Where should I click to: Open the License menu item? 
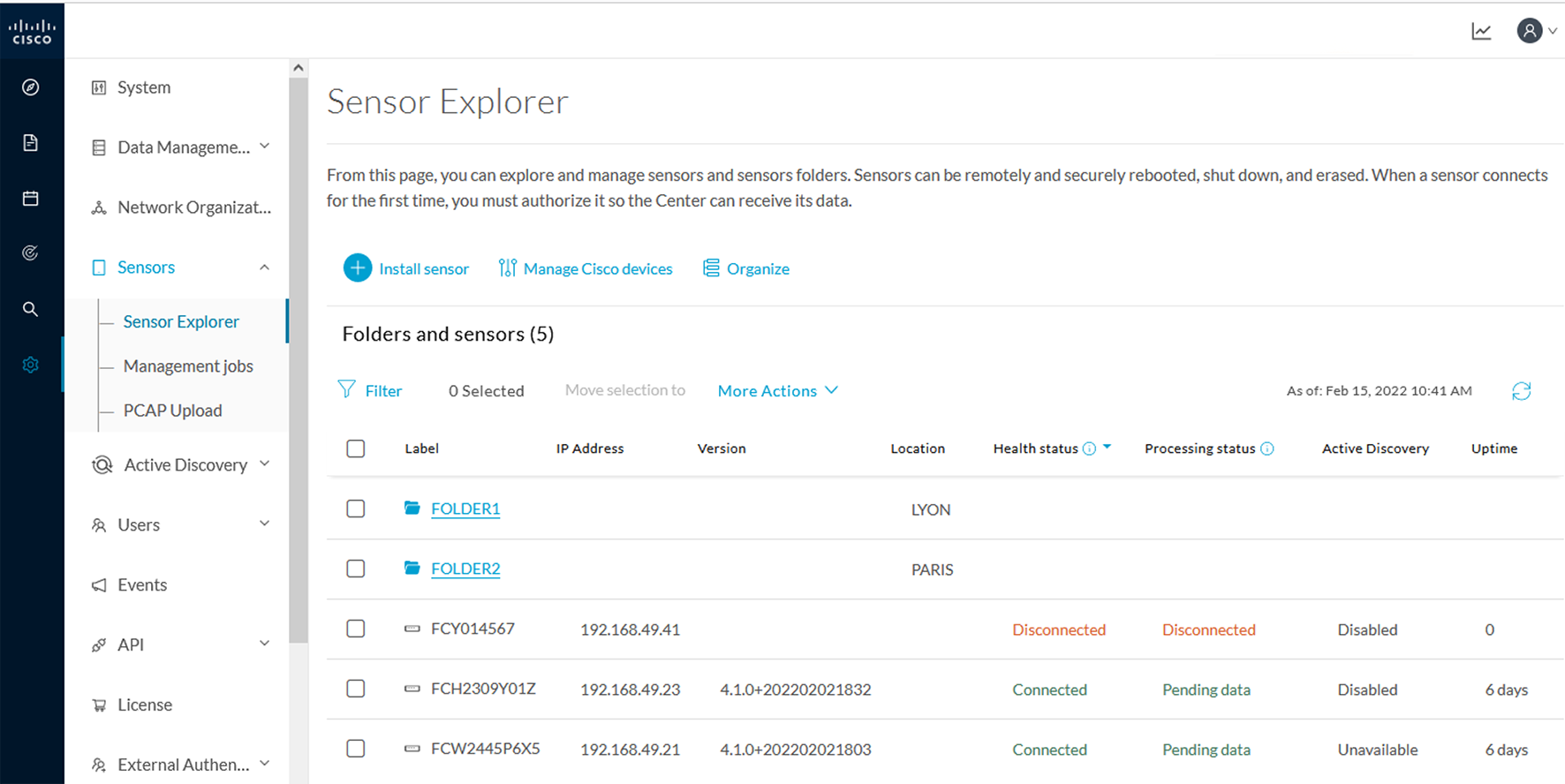(x=145, y=705)
